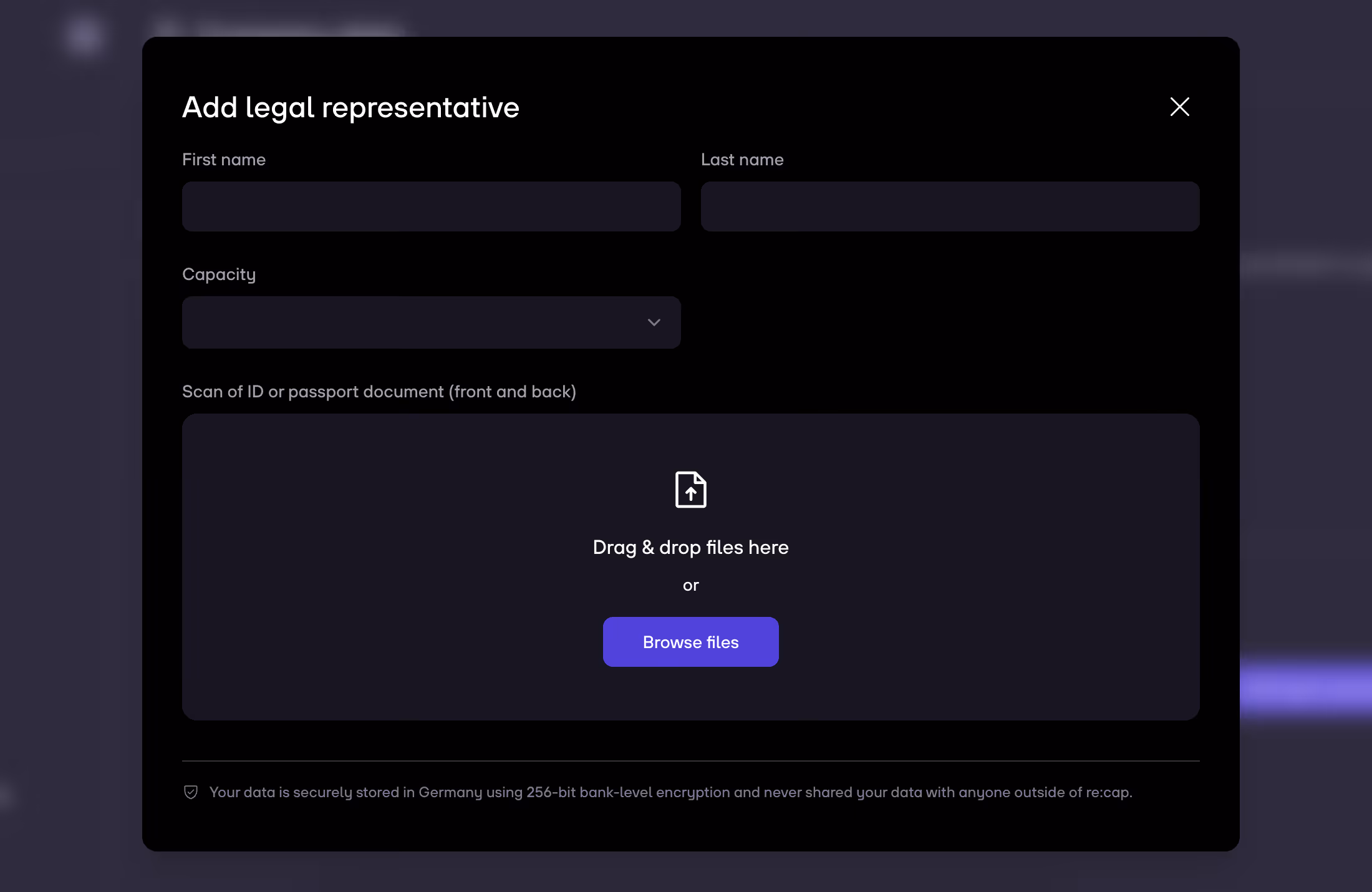This screenshot has width=1372, height=892.
Task: Click the horizontal divider above security notice
Action: tap(690, 761)
